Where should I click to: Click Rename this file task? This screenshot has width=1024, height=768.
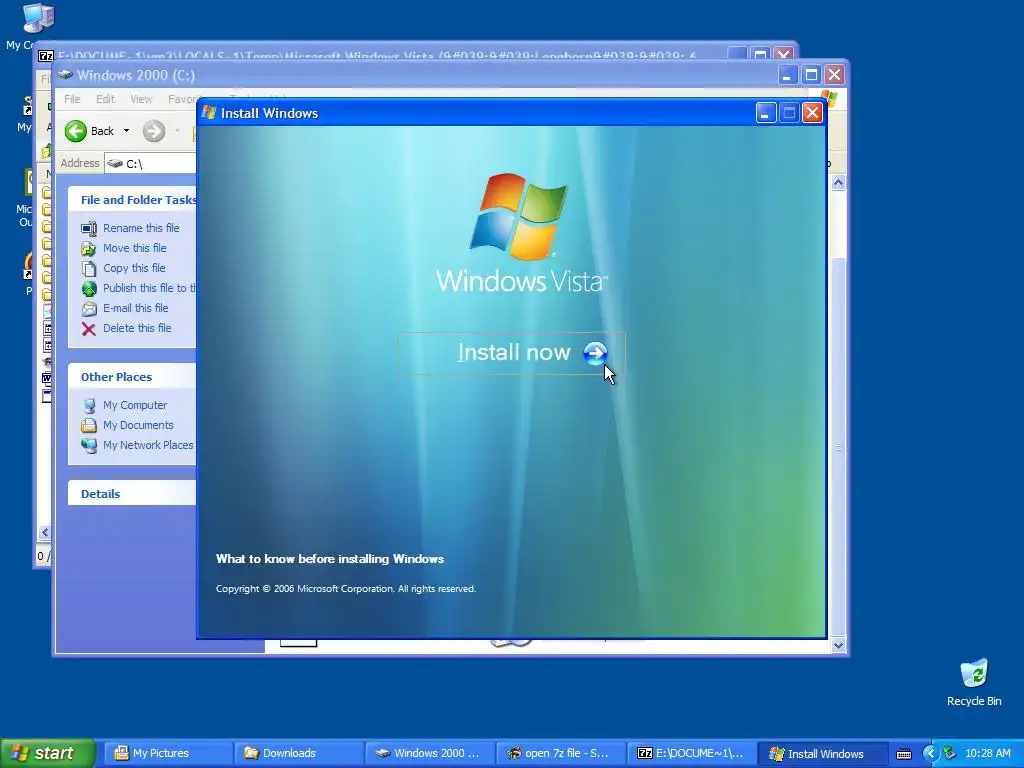141,228
